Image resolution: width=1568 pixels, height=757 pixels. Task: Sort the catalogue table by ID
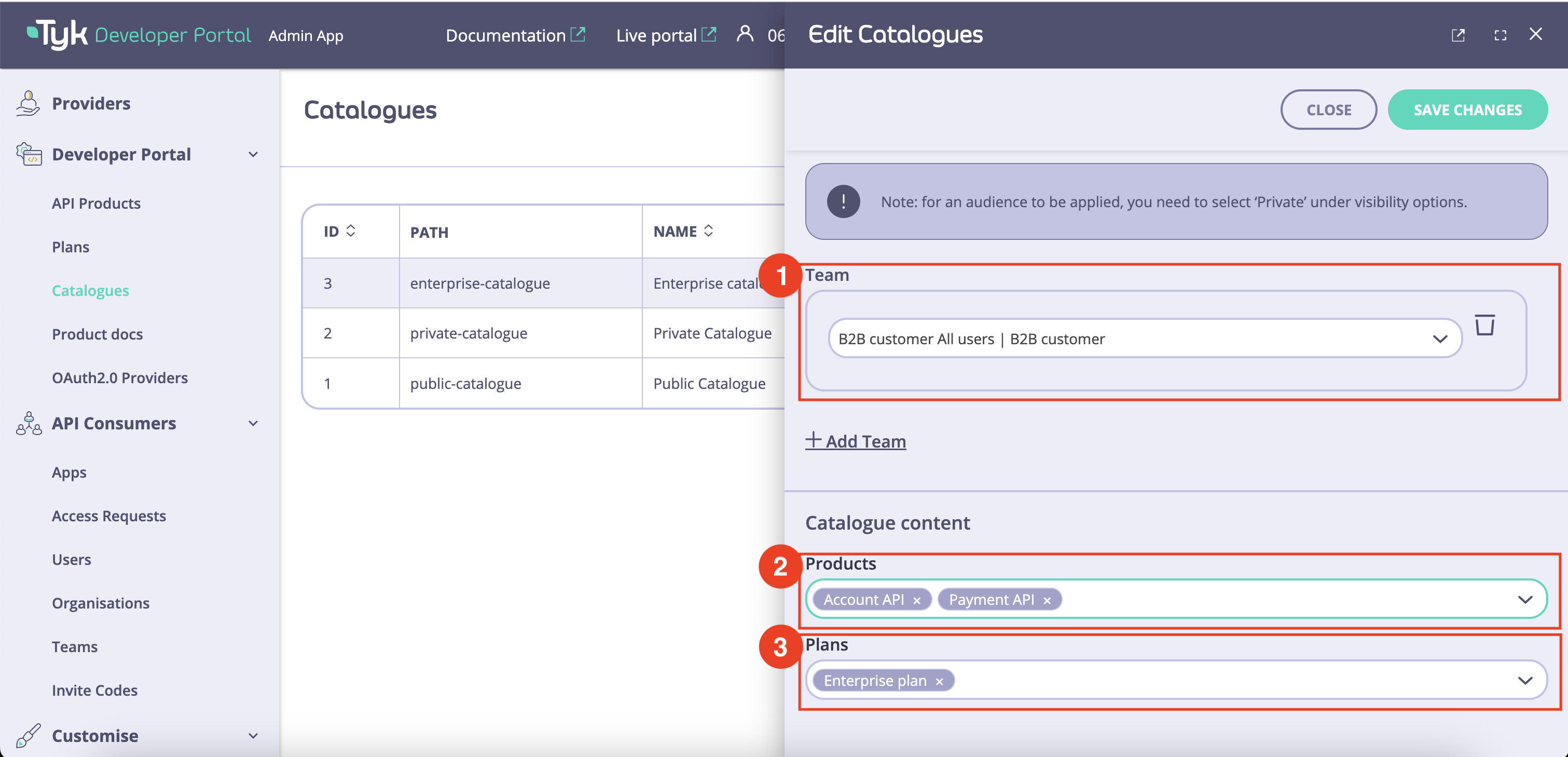(351, 231)
